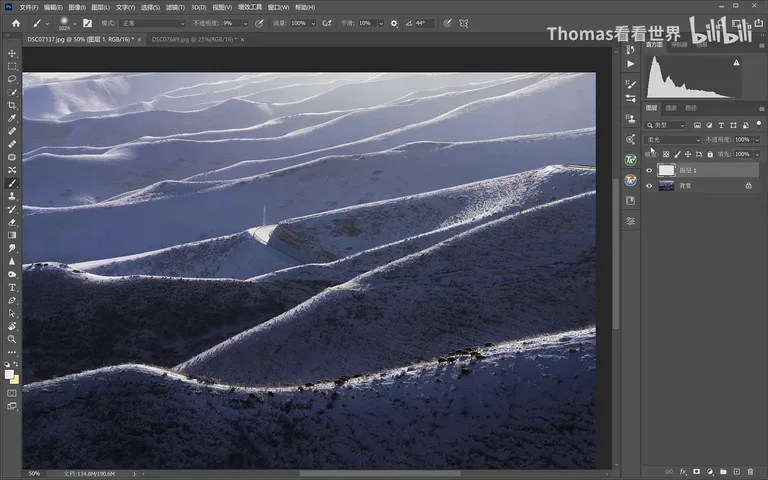Add a layer mask at panel bottom

(x=696, y=472)
